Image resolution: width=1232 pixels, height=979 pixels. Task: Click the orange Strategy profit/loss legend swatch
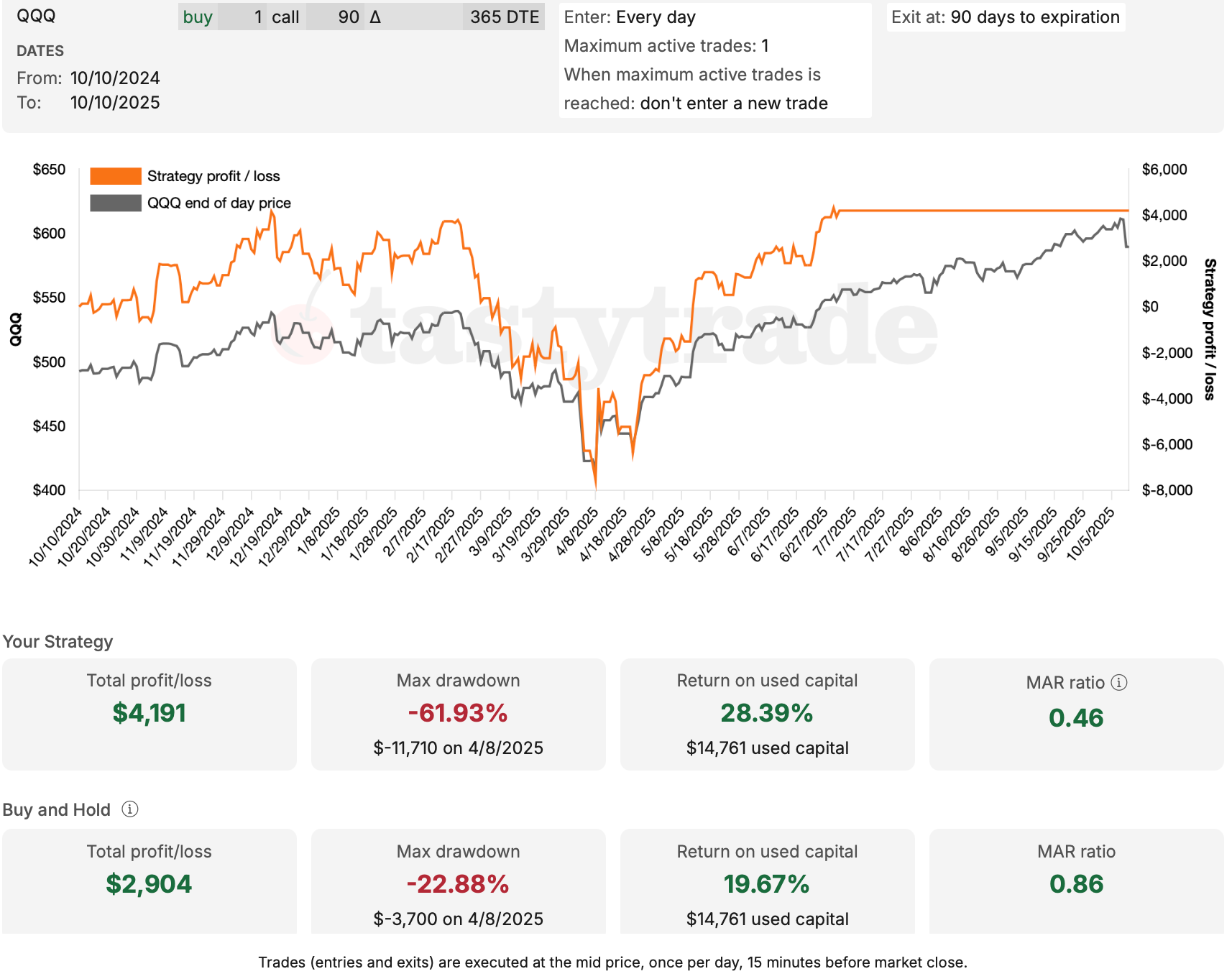[x=115, y=175]
